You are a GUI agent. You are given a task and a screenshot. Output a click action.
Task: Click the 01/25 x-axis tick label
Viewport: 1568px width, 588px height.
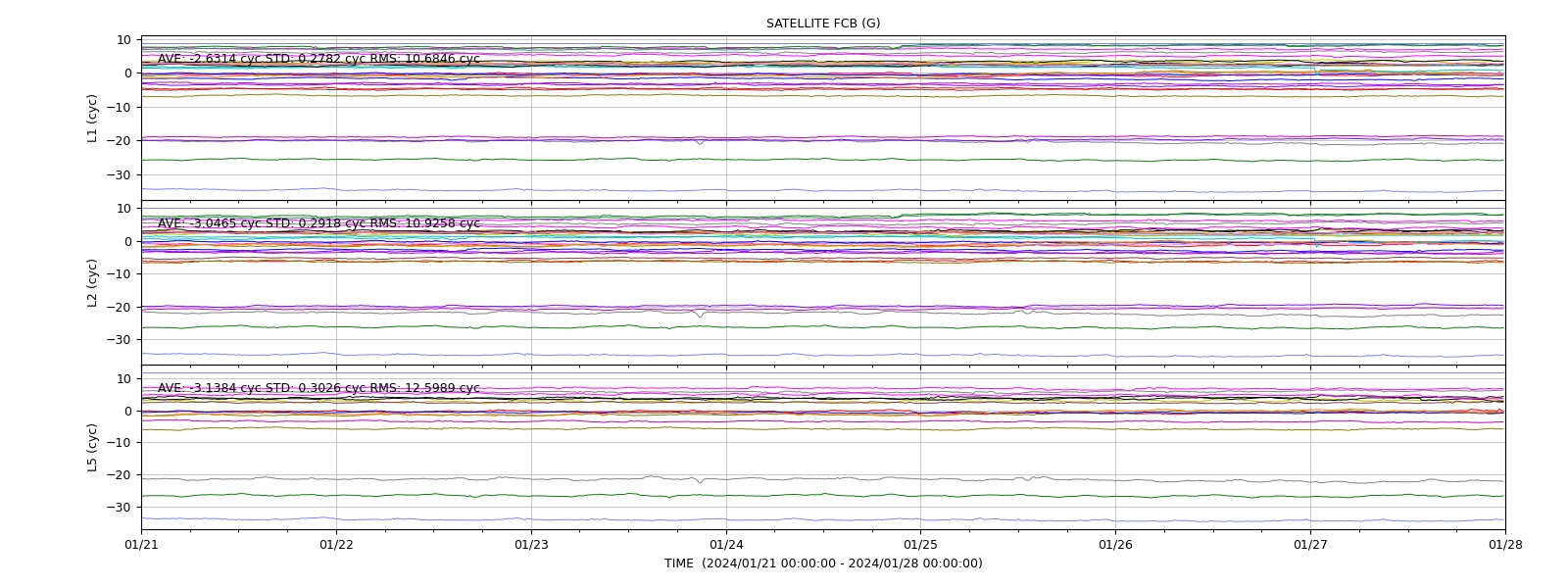click(x=920, y=544)
